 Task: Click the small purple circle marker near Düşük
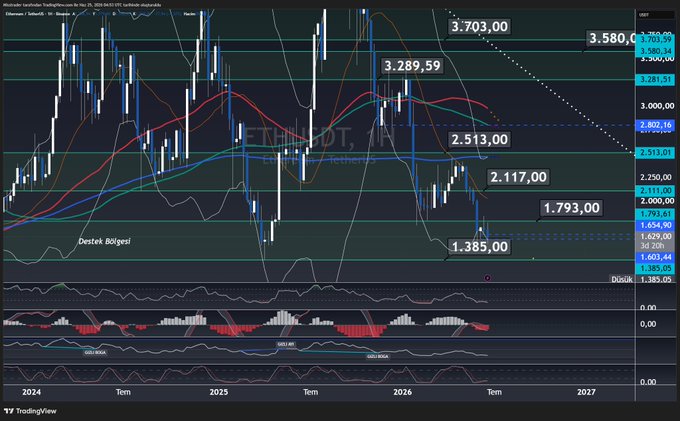point(487,278)
